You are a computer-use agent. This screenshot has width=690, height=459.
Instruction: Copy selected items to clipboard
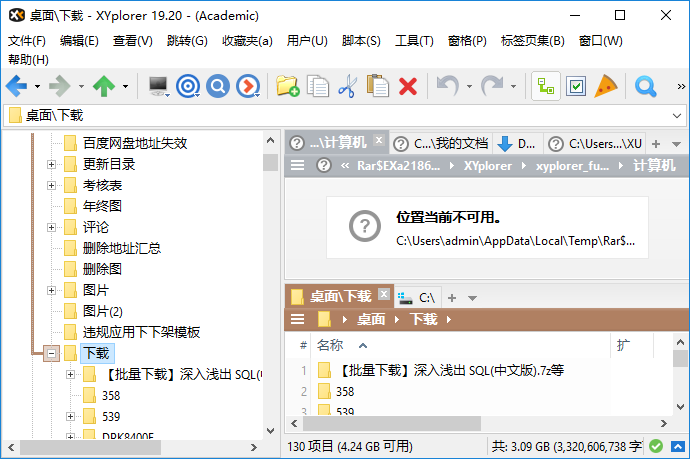tap(318, 86)
